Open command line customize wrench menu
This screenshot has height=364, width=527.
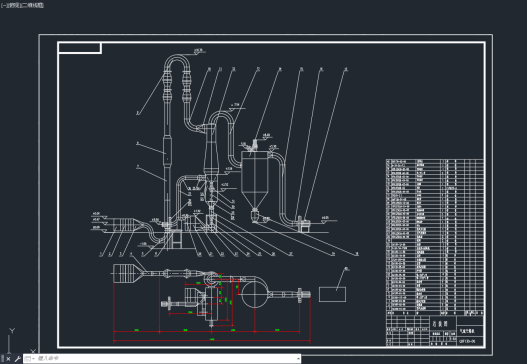point(17,359)
